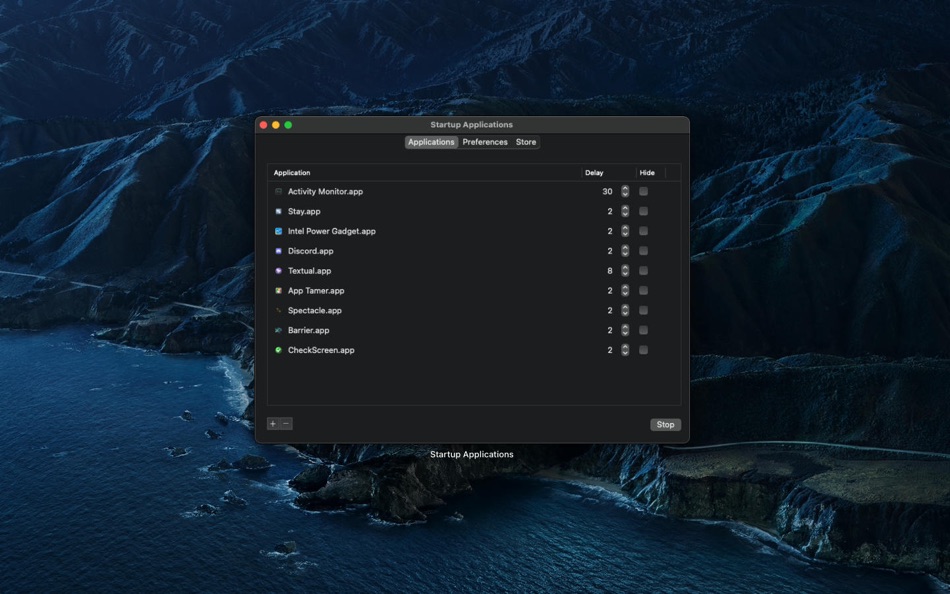The image size is (950, 594).
Task: Select the Spectacle.app row
Action: (474, 310)
